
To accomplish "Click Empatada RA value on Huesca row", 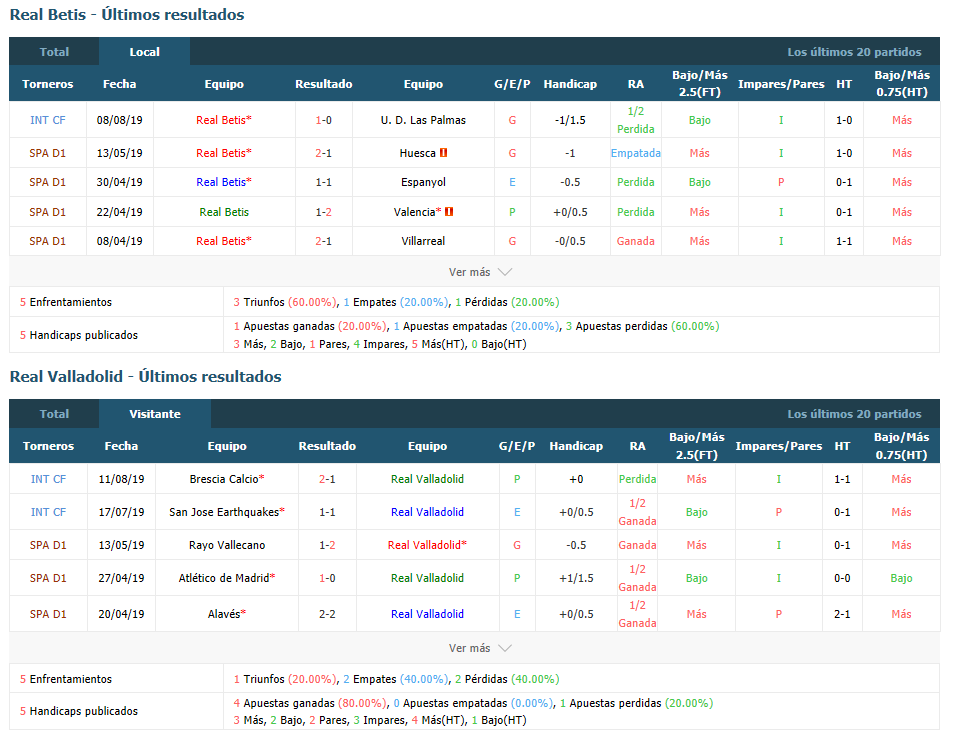I will 636,153.
